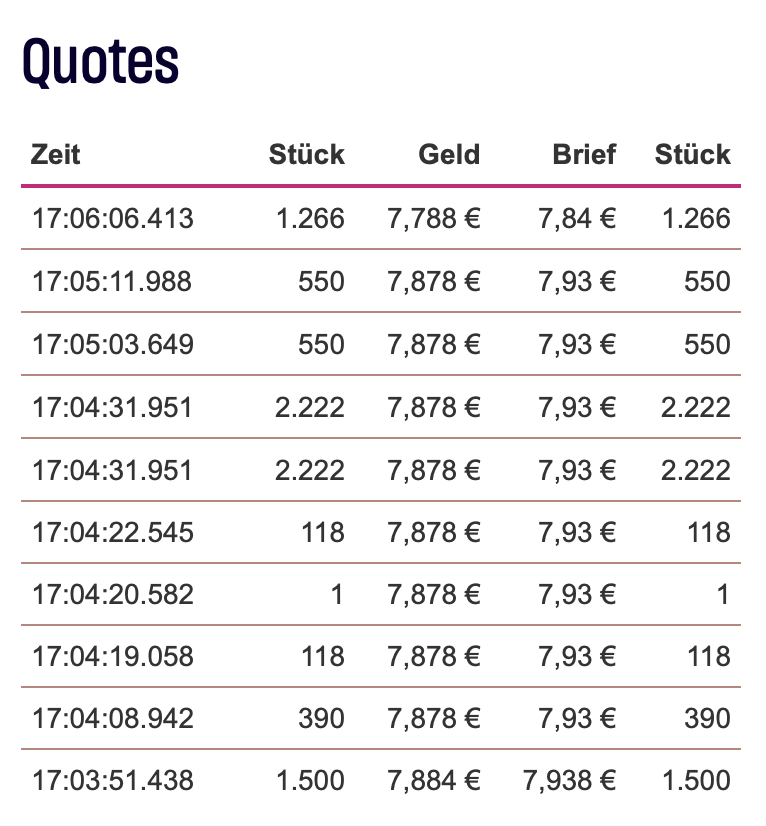
Task: Click the Brief value in the 17:04:20.582 row
Action: coord(577,595)
